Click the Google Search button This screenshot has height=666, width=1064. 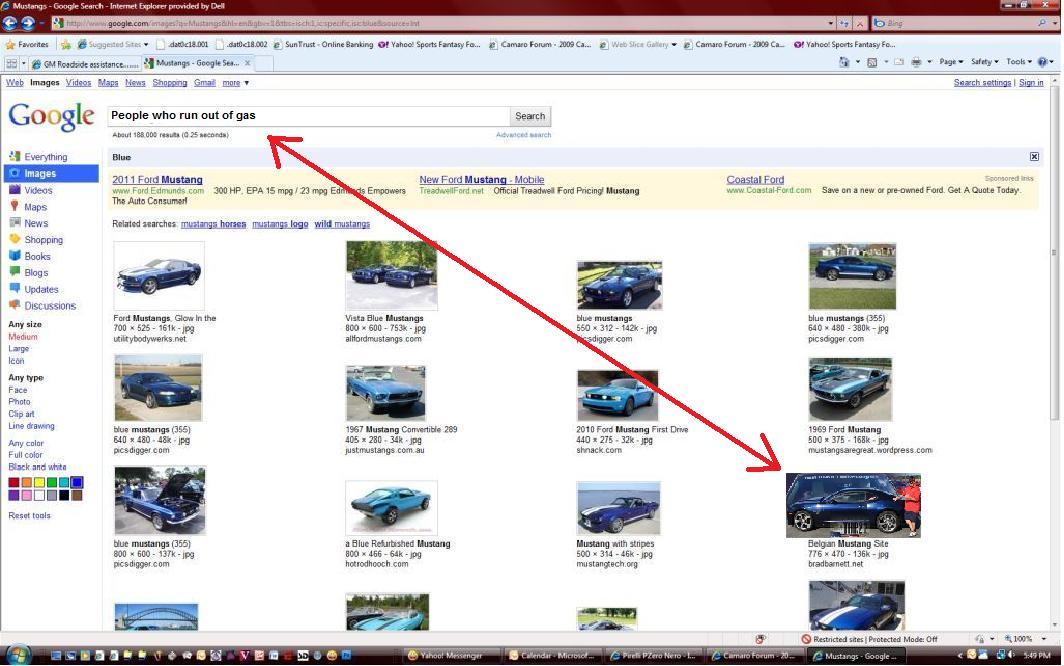coord(530,116)
